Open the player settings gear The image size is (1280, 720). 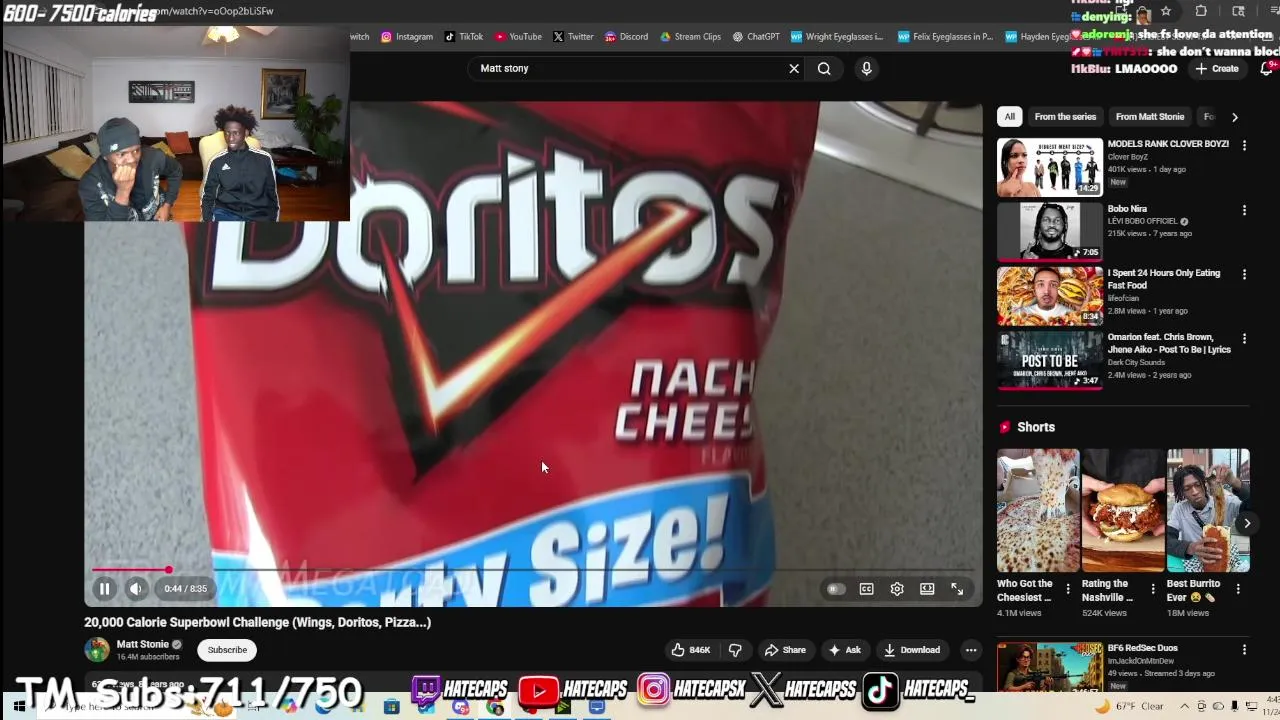(897, 589)
